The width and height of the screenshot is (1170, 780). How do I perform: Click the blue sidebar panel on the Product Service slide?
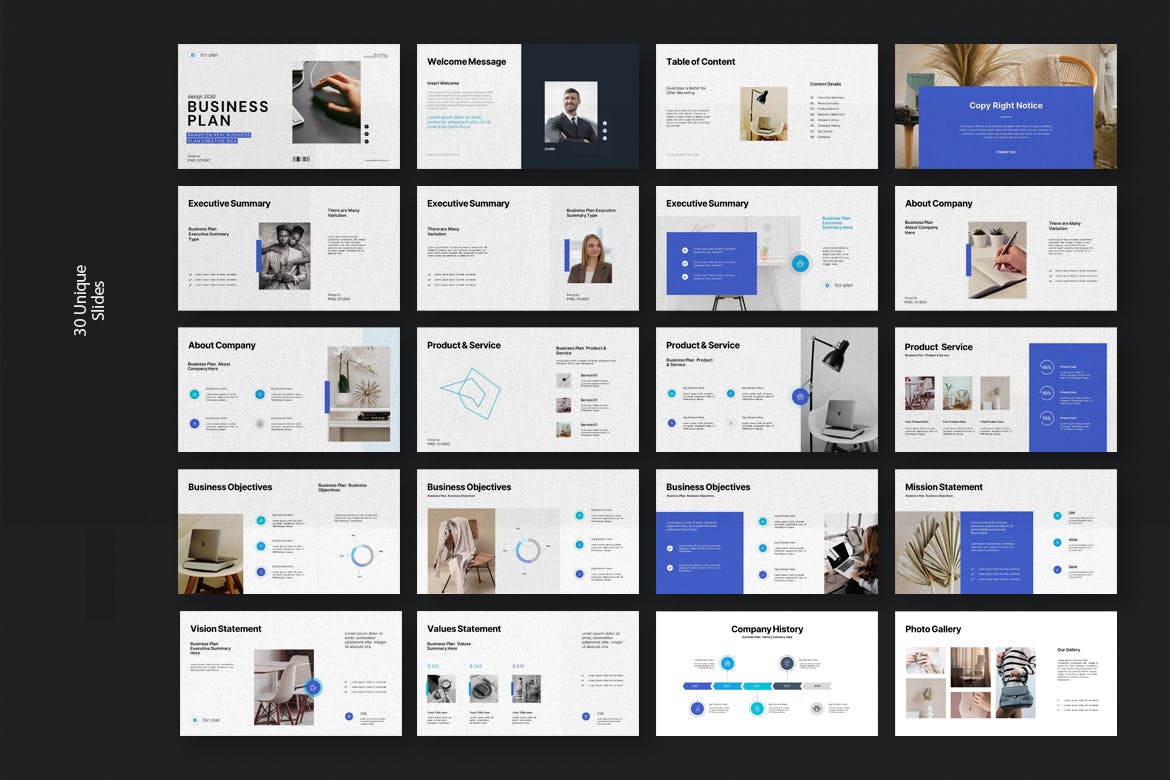[x=1067, y=397]
